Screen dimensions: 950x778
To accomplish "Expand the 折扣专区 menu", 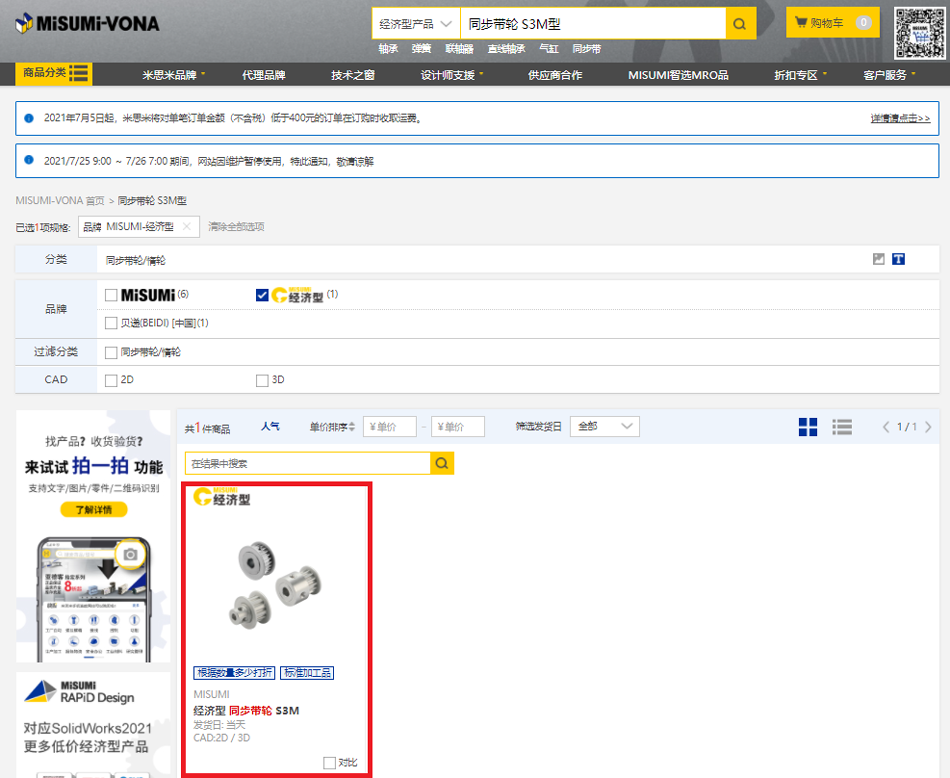I will click(x=800, y=75).
